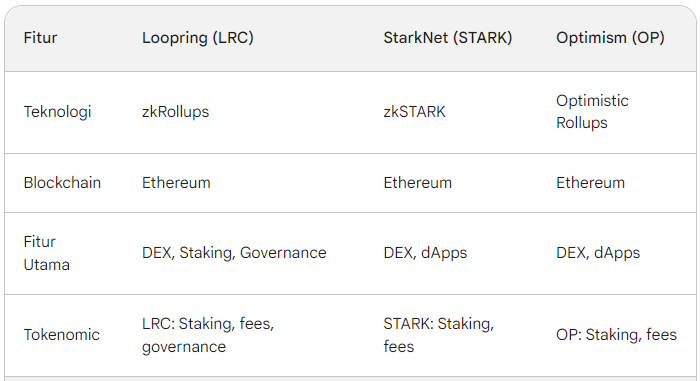Viewport: 700px width, 381px height.
Task: Select the DEX, Staking, Governance cell
Action: (x=234, y=253)
